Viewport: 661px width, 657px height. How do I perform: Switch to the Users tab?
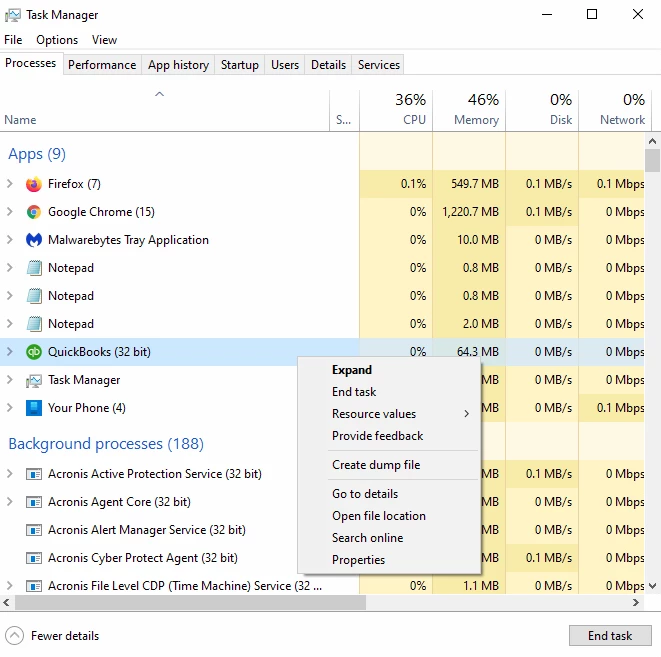point(285,65)
